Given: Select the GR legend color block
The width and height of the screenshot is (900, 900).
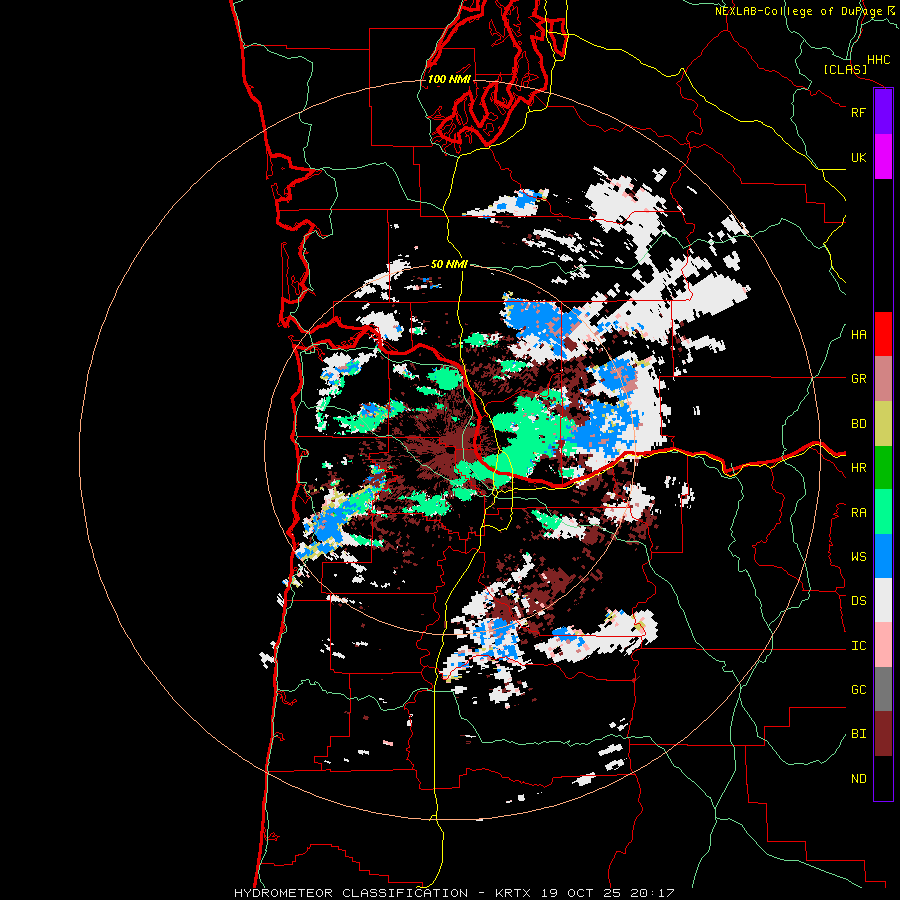Looking at the screenshot, I should (883, 379).
